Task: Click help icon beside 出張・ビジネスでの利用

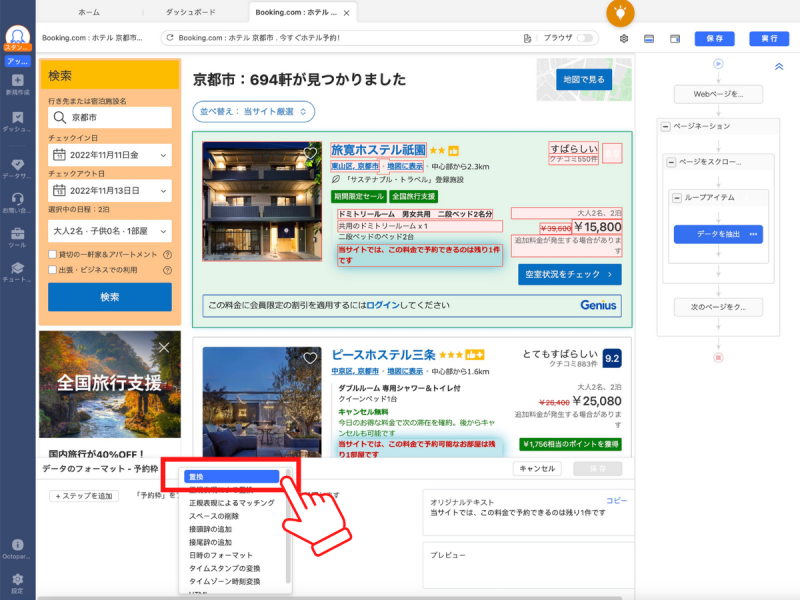Action: [x=167, y=270]
